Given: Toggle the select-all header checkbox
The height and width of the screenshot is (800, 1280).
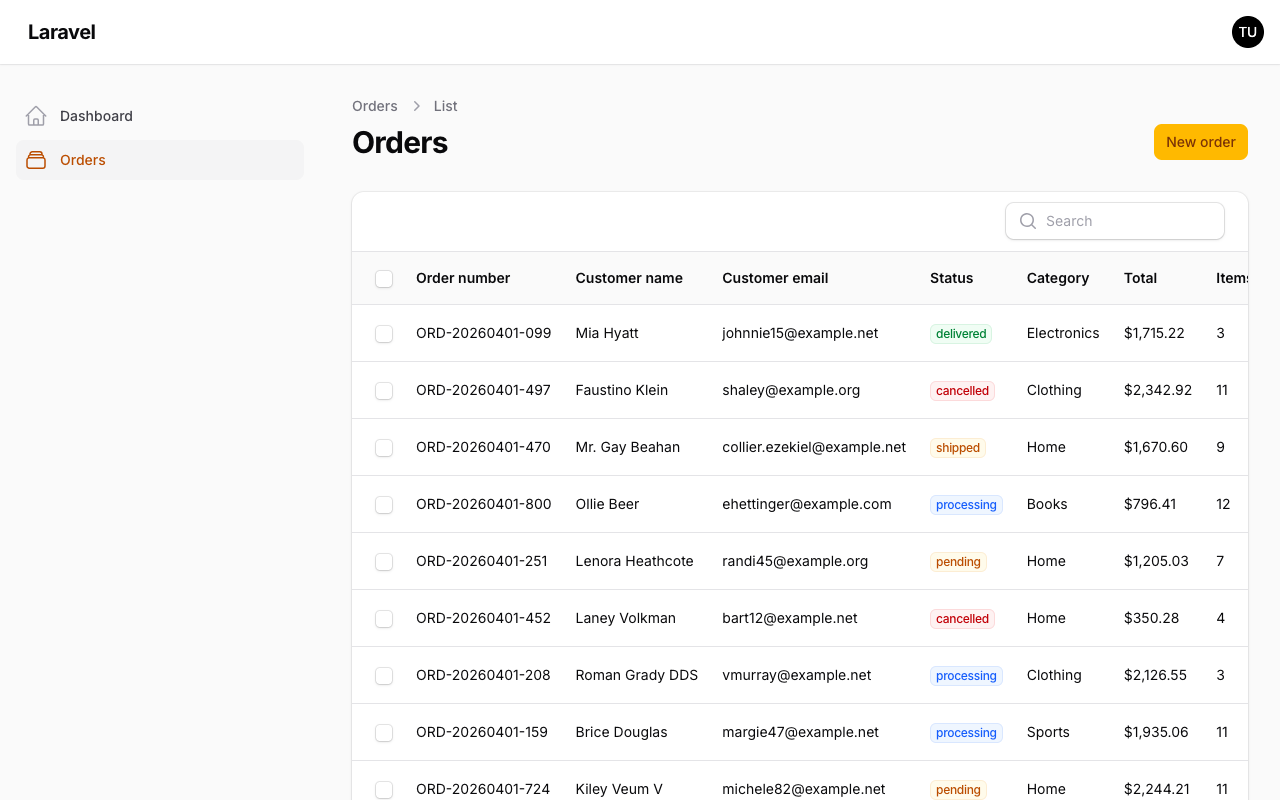Looking at the screenshot, I should pyautogui.click(x=384, y=279).
